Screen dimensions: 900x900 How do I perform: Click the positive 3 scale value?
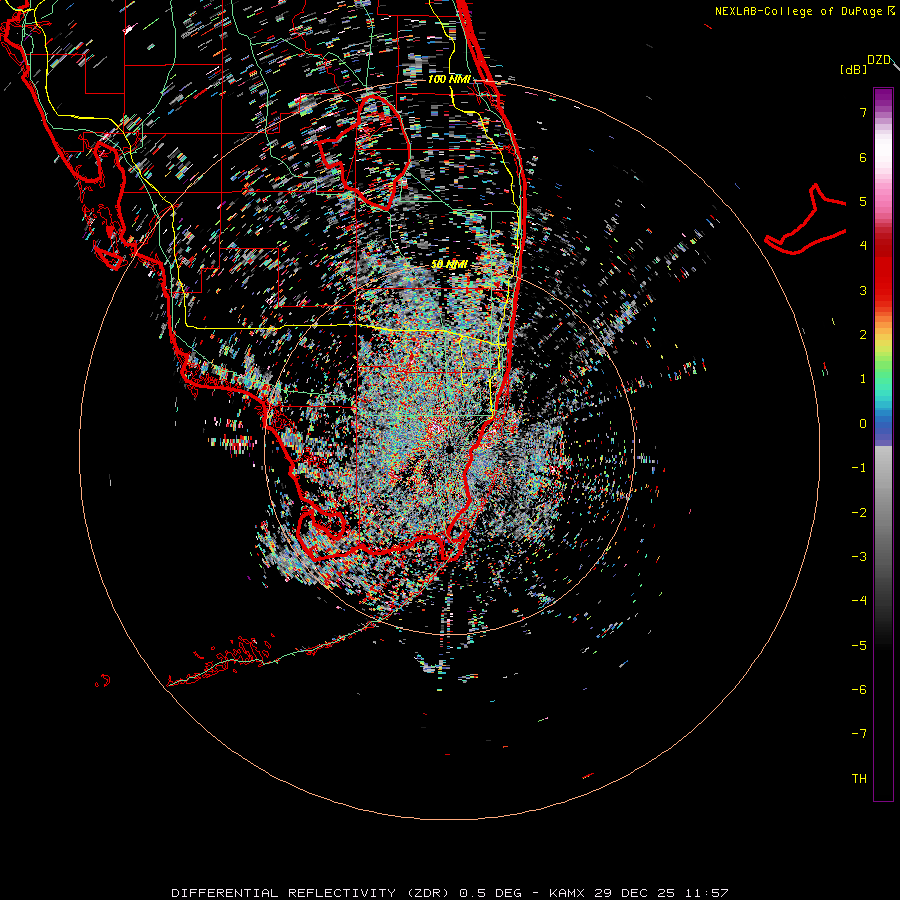tap(863, 290)
